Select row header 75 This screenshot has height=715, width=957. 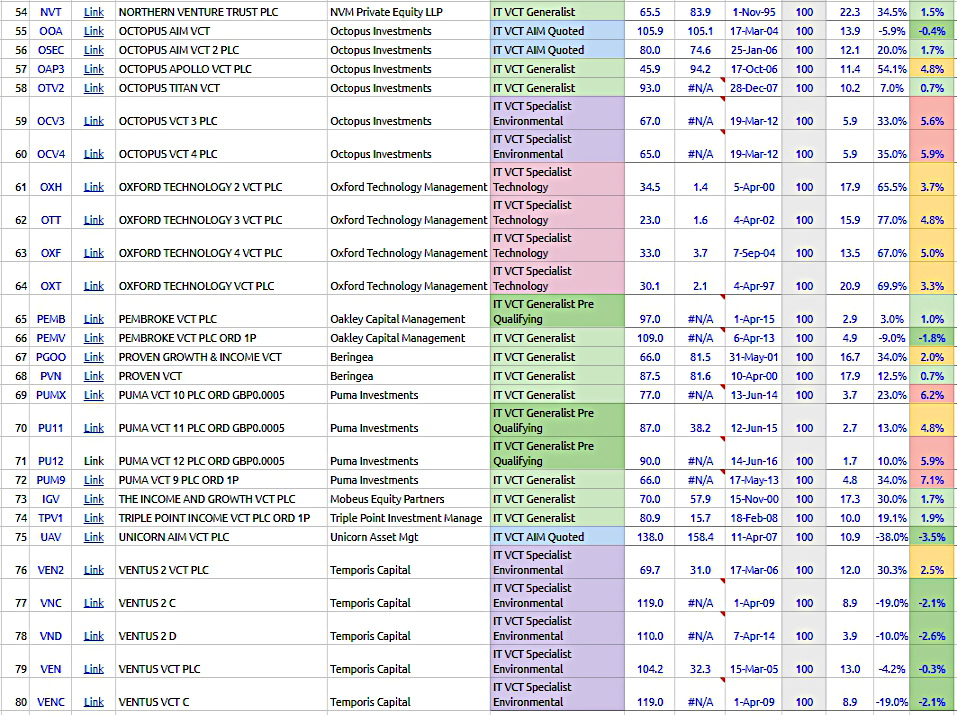pyautogui.click(x=15, y=537)
